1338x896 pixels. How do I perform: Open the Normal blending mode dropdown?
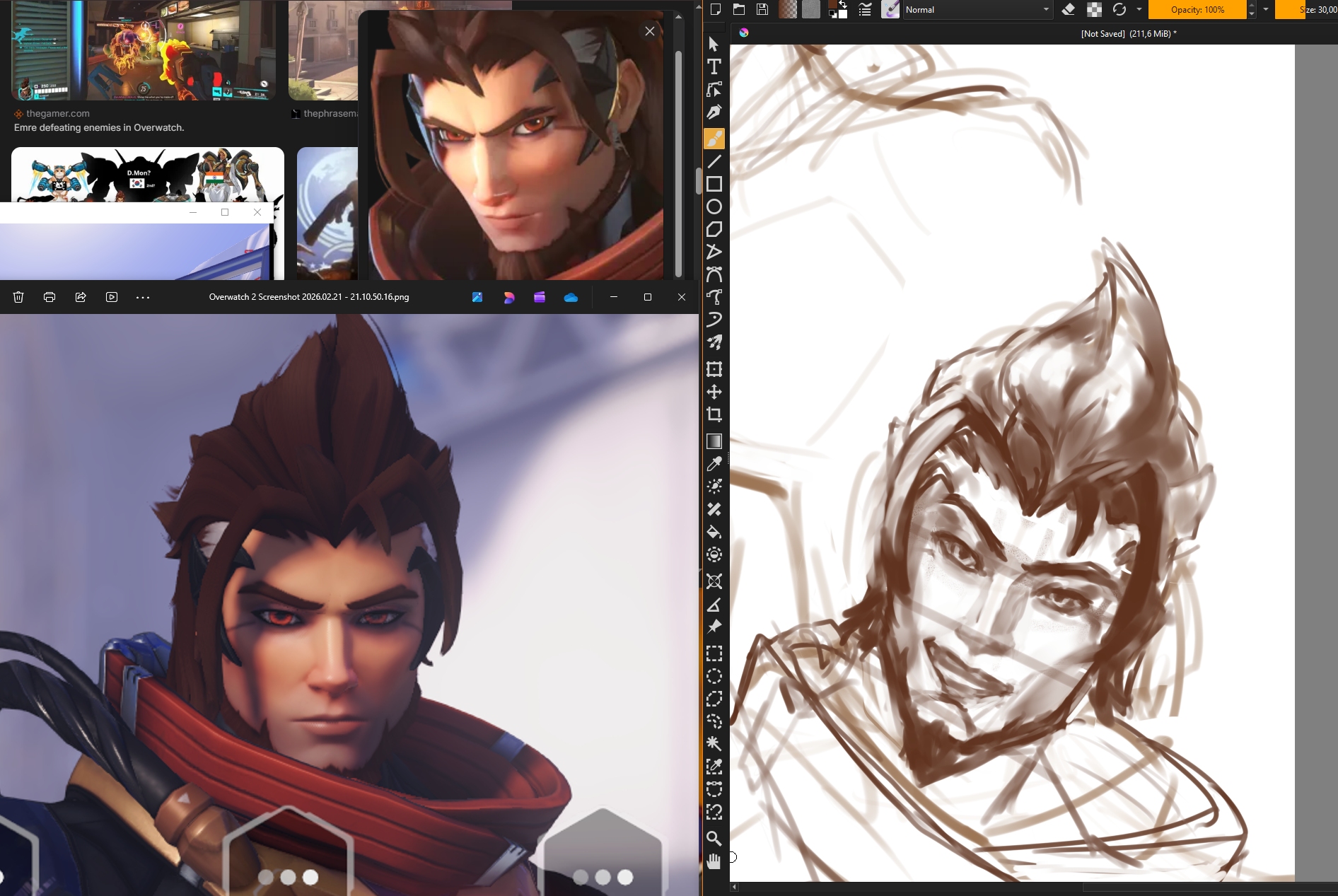977,10
